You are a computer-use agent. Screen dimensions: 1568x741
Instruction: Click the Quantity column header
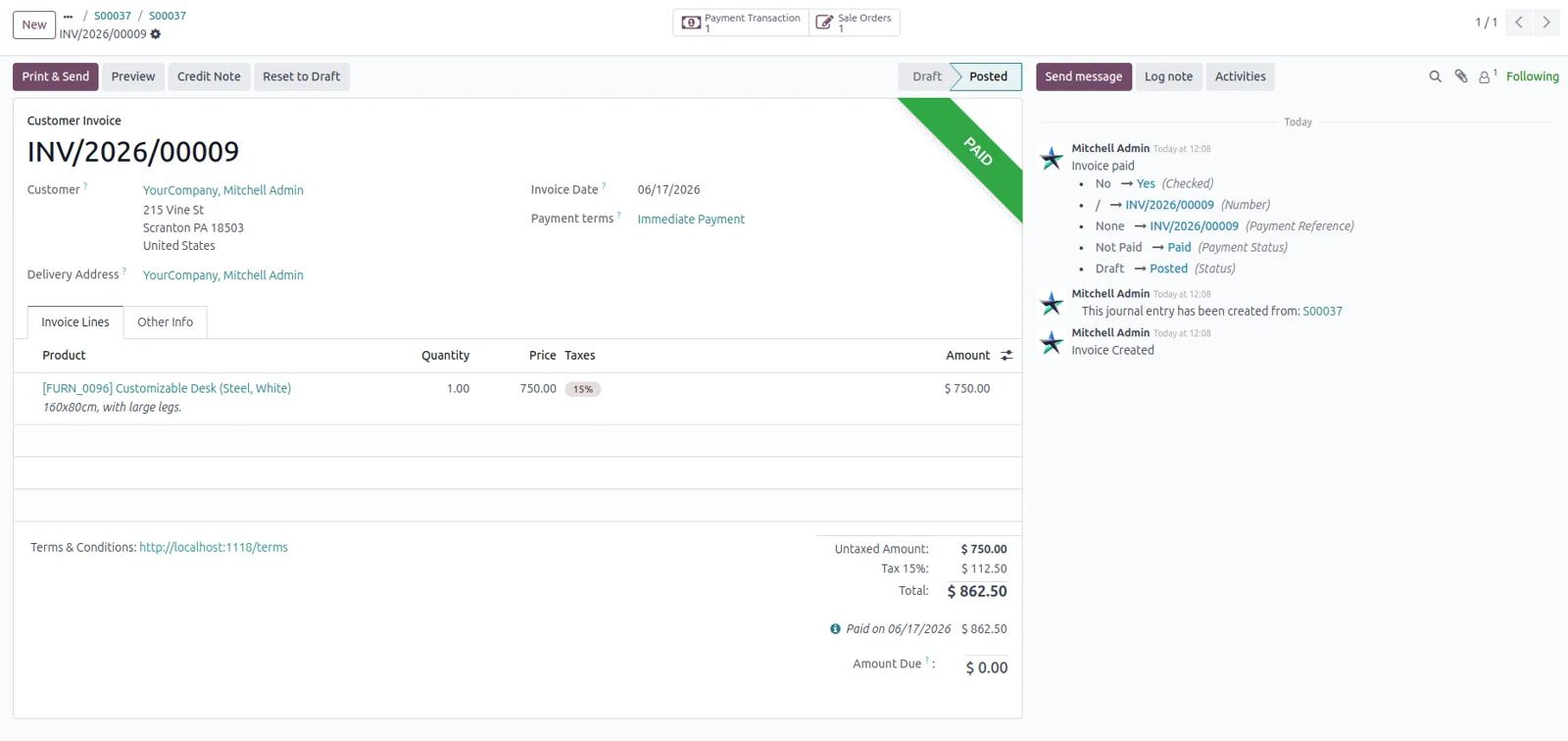[x=446, y=356]
